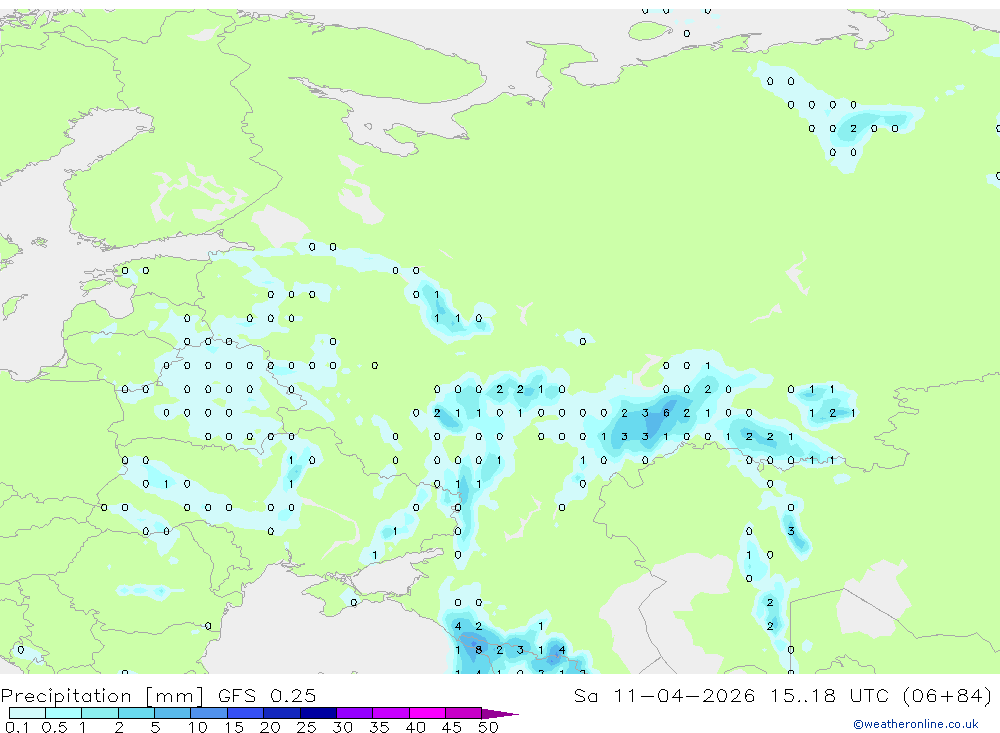Click the legend label 25
The width and height of the screenshot is (1000, 733).
click(x=306, y=727)
